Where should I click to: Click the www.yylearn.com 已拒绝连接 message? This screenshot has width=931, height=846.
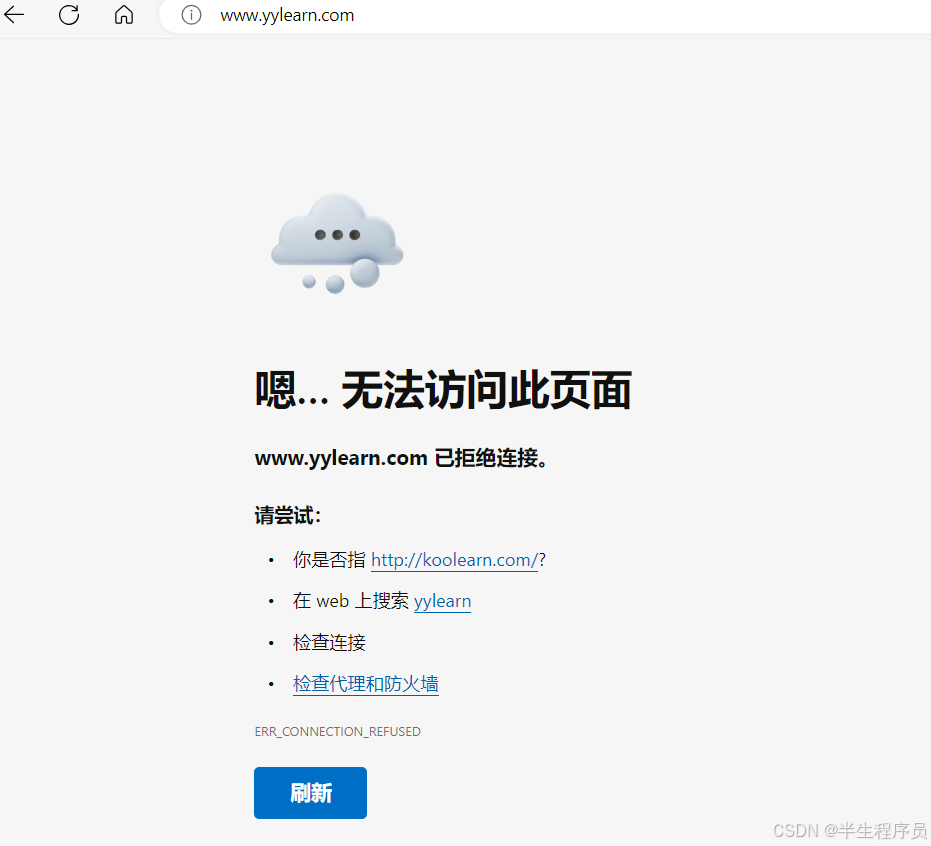coord(401,458)
